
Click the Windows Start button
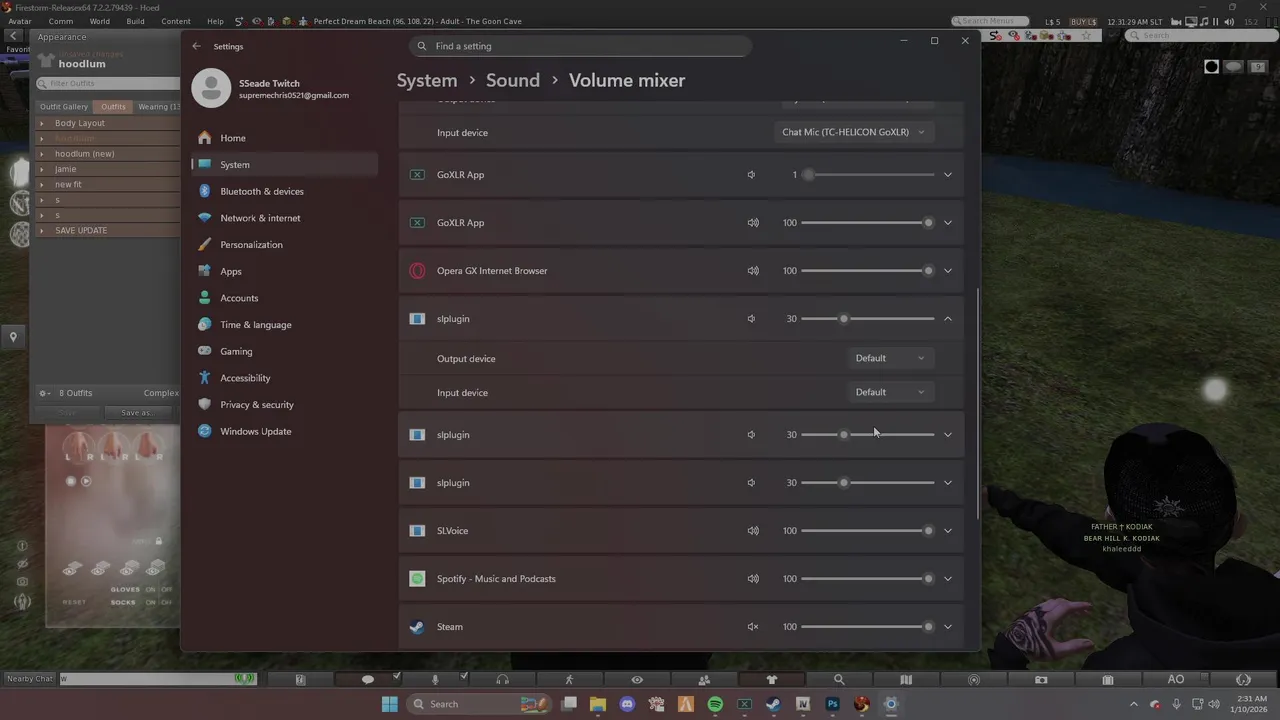tap(389, 704)
